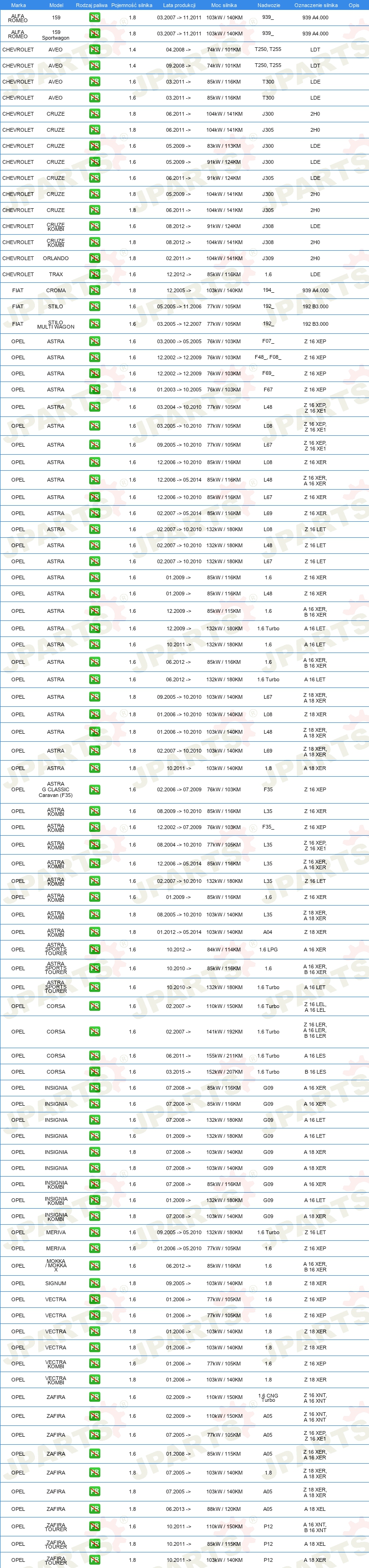
Task: Click fuel icon for Corsa 141kW / 192KM
Action: pos(94,1031)
